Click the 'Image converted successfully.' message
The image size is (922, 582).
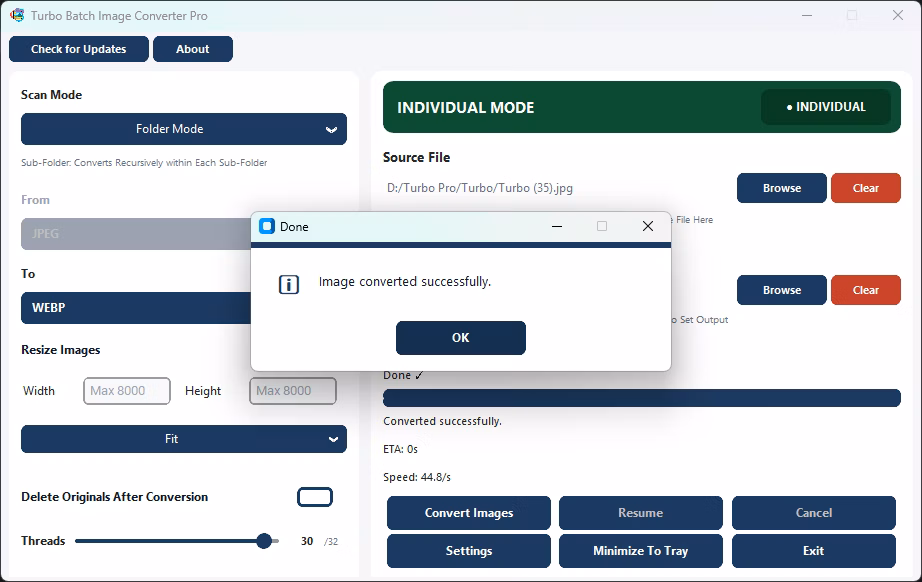click(405, 282)
